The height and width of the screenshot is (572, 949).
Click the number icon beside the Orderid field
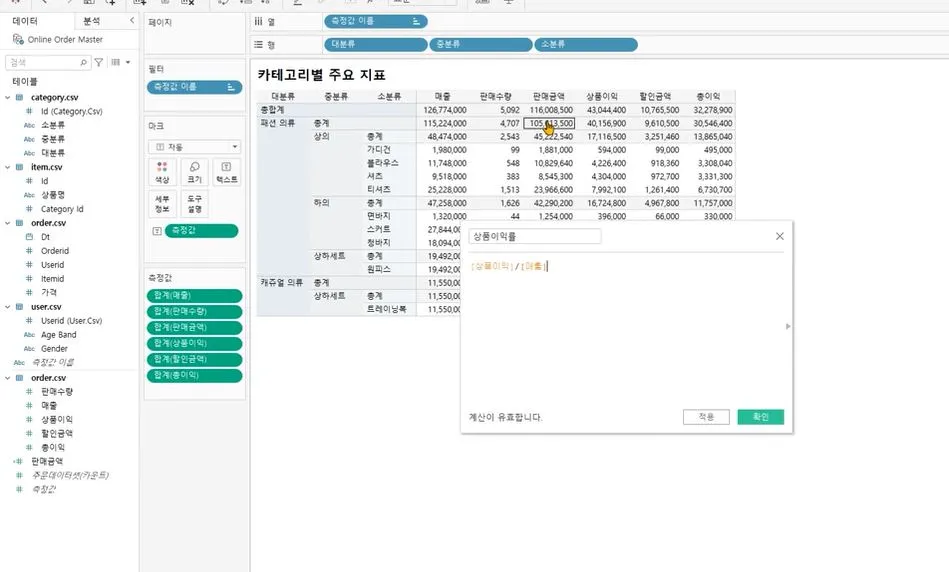tap(29, 251)
